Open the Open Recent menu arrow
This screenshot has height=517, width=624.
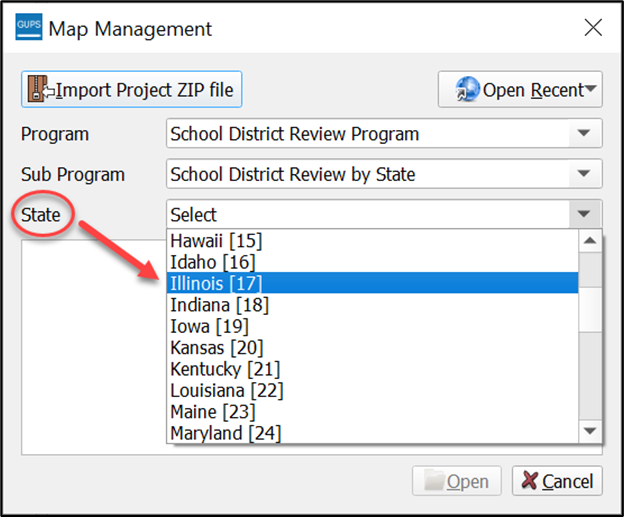coord(591,88)
